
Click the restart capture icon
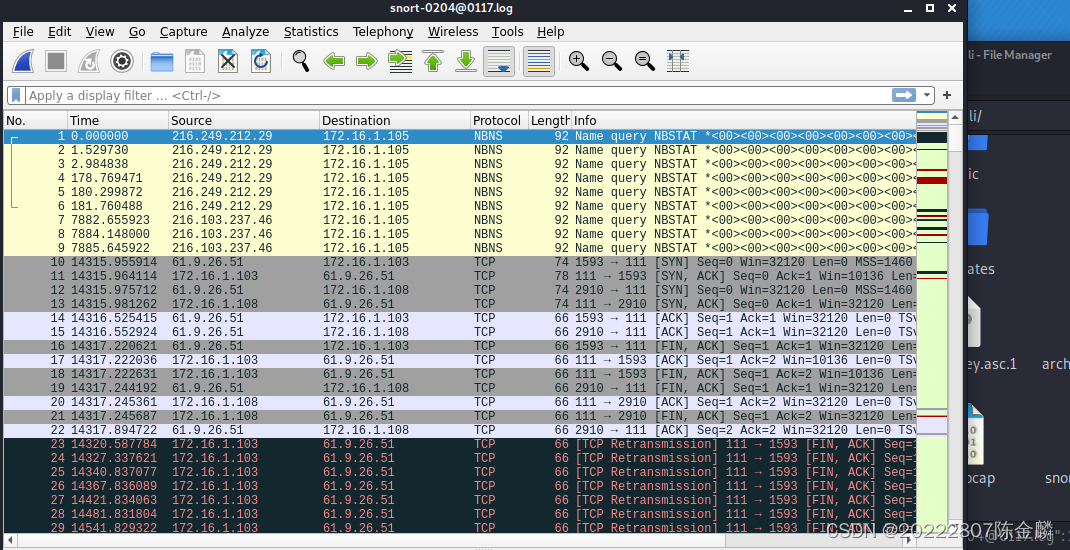(x=89, y=61)
